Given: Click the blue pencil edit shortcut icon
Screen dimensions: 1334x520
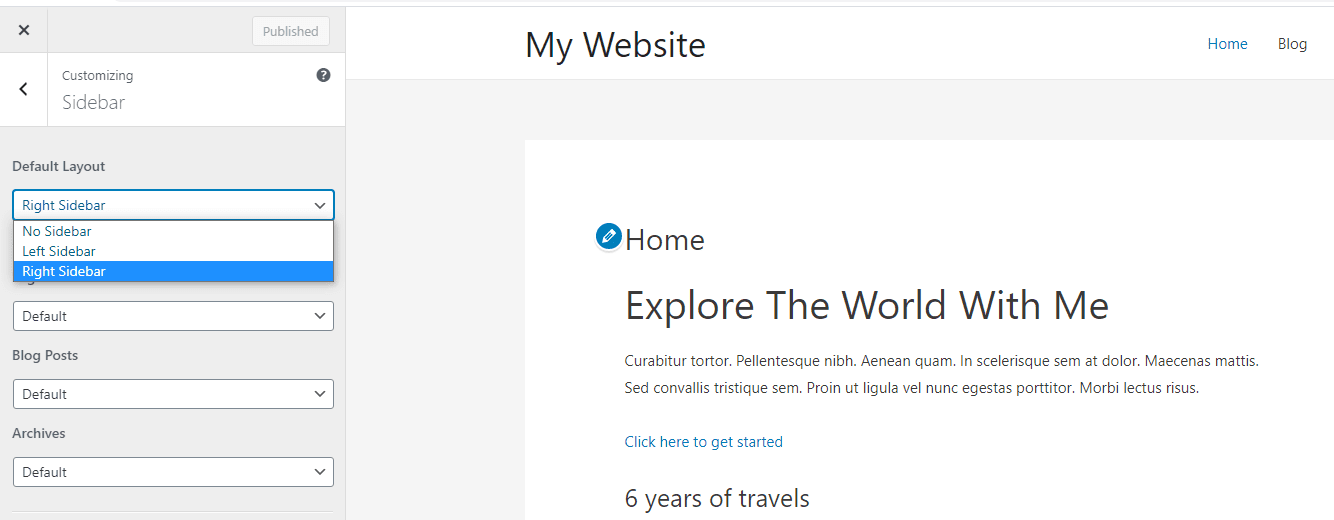Looking at the screenshot, I should (x=608, y=237).
